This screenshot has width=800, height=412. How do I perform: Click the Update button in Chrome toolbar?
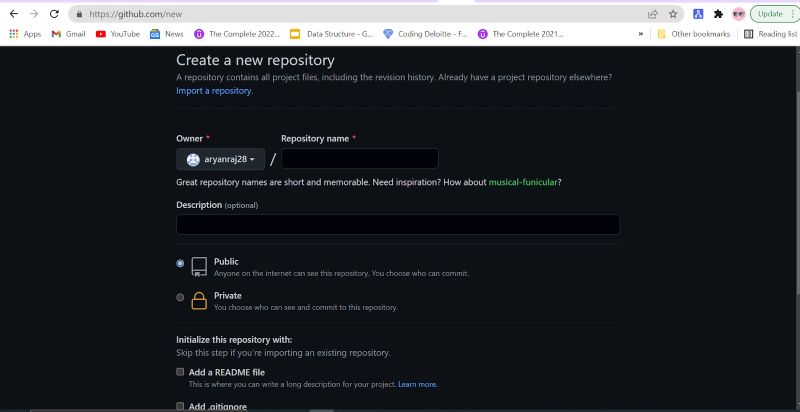(774, 14)
